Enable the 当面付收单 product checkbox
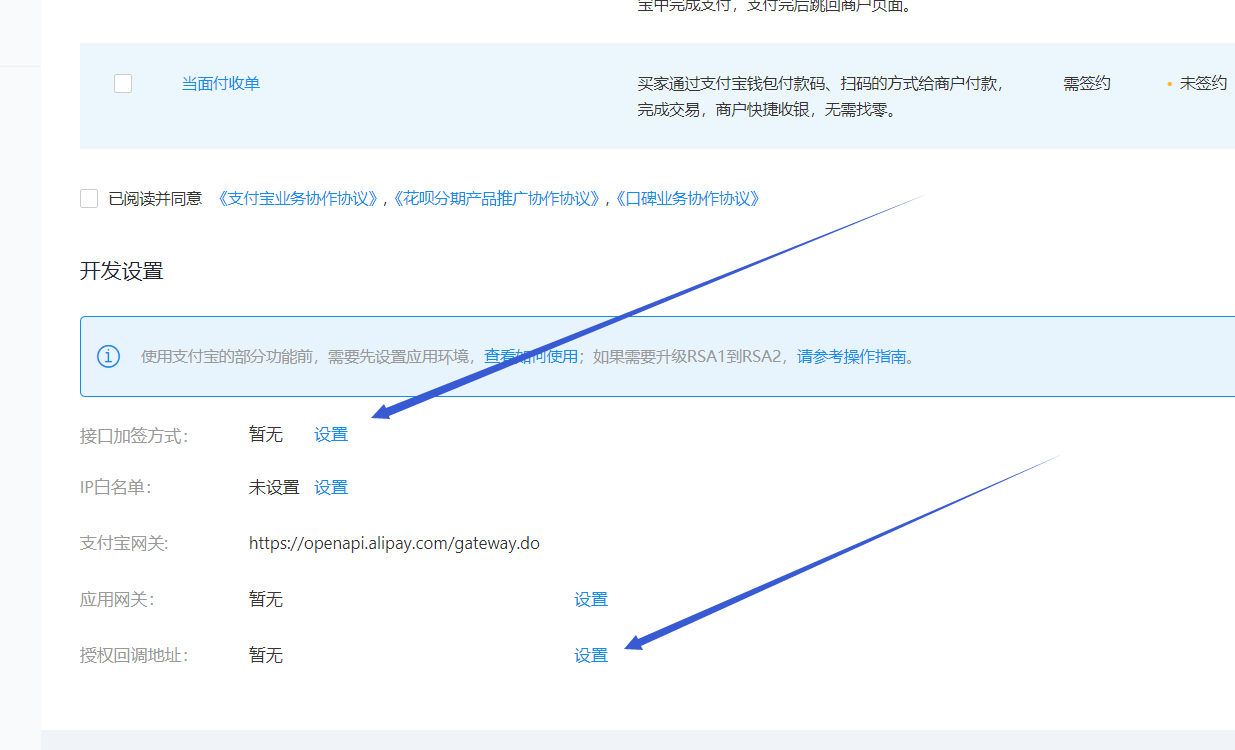Image resolution: width=1235 pixels, height=750 pixels. click(x=122, y=83)
